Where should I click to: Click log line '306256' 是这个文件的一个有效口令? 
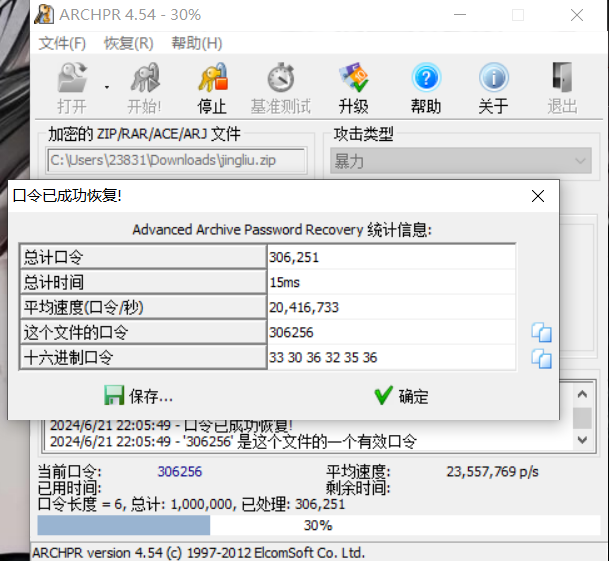point(233,441)
